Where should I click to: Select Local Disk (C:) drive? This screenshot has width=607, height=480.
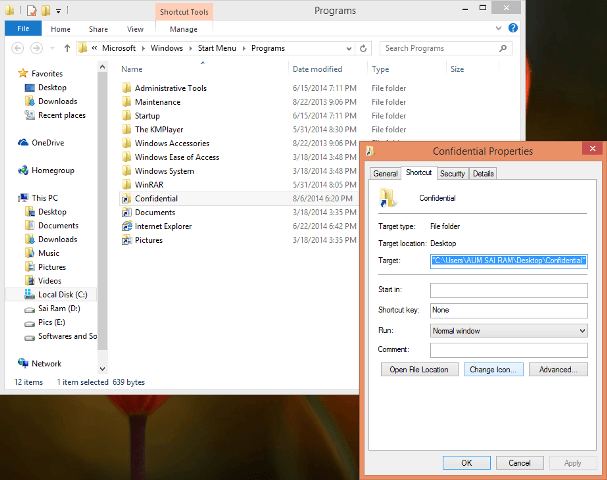(62, 295)
